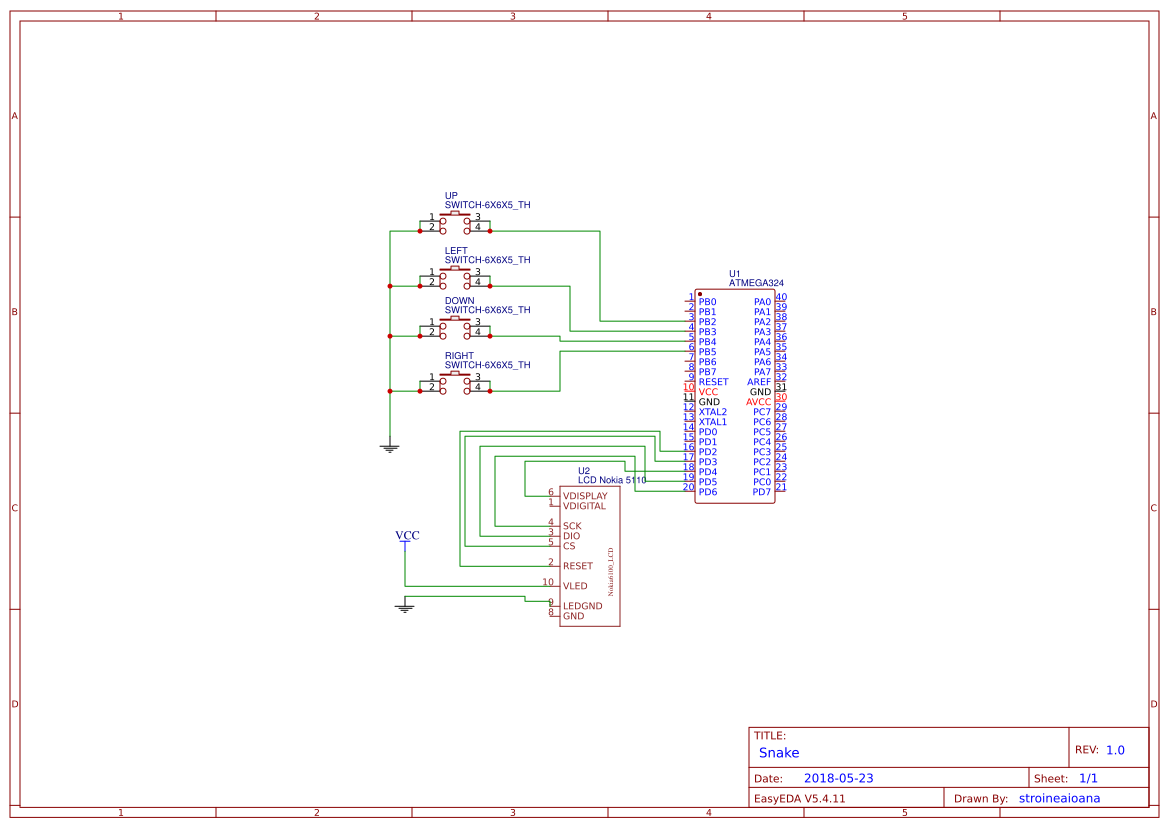Select SWITCH-6X6X5_TH text under UP label
Image resolution: width=1169 pixels, height=828 pixels.
488,205
